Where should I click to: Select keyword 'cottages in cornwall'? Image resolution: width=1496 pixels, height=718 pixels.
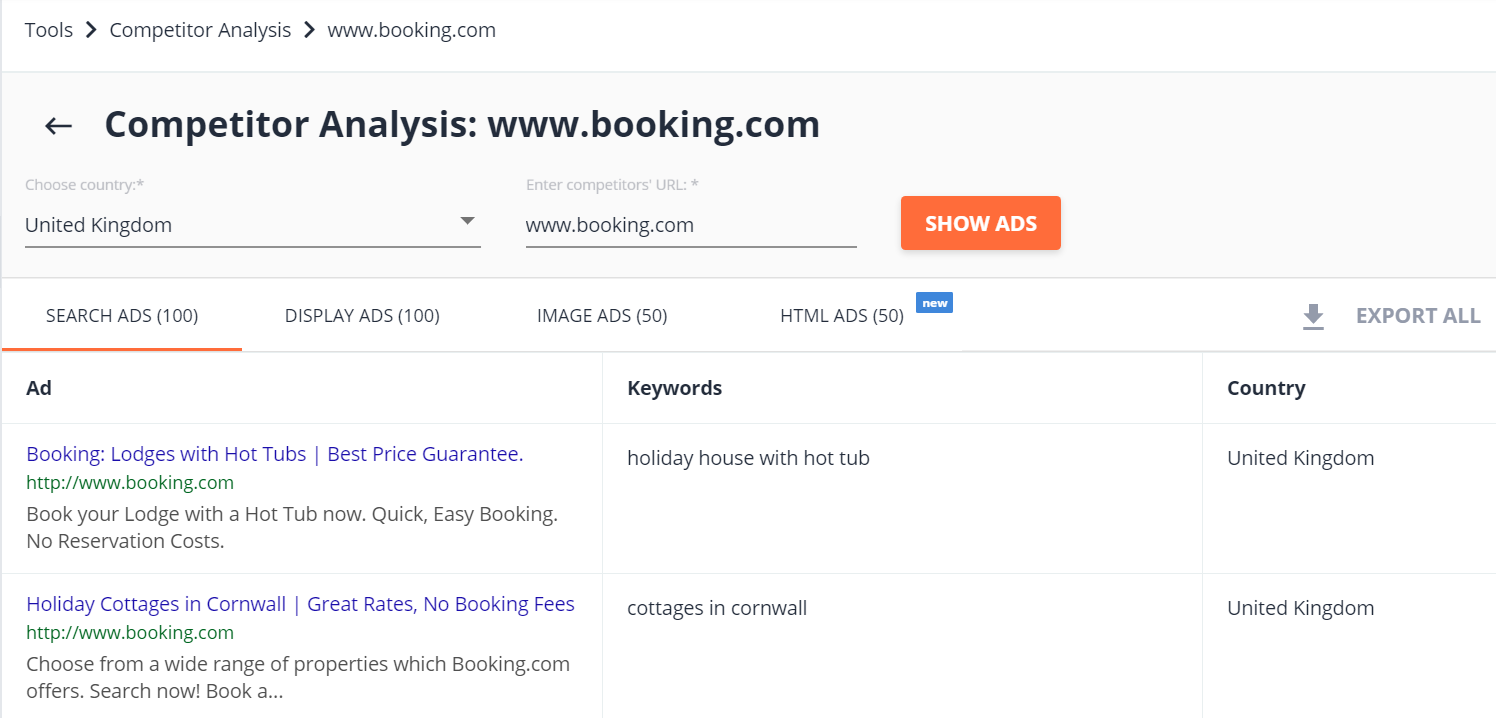[717, 608]
